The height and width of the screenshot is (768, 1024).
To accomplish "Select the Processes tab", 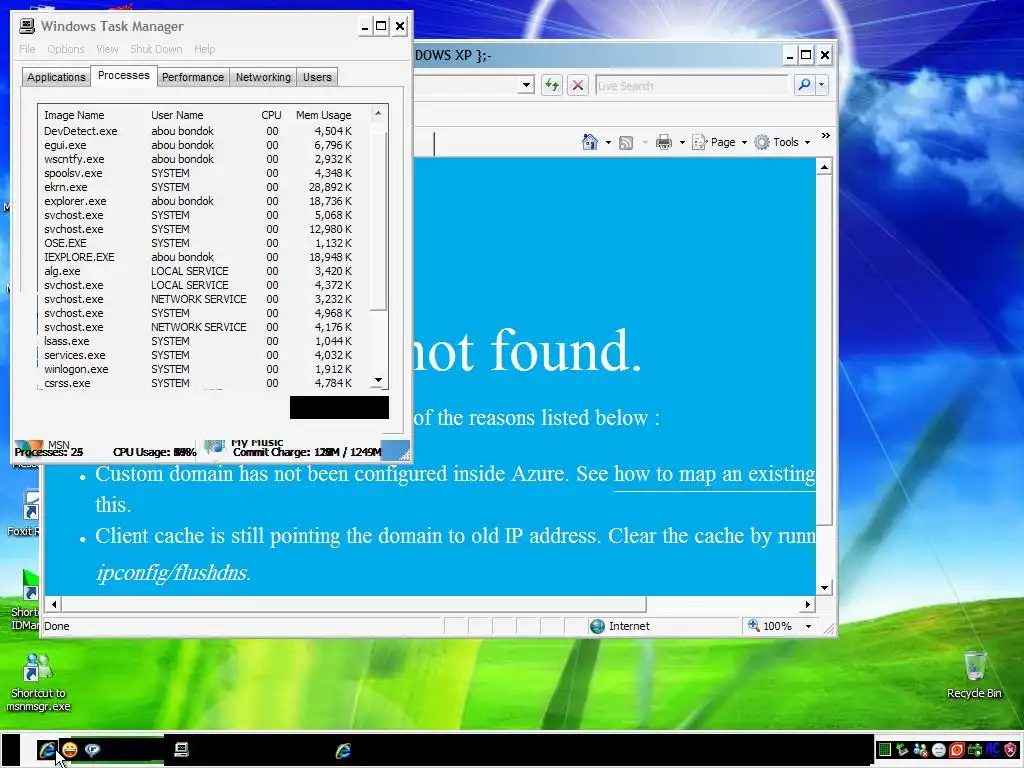I will pyautogui.click(x=123, y=76).
